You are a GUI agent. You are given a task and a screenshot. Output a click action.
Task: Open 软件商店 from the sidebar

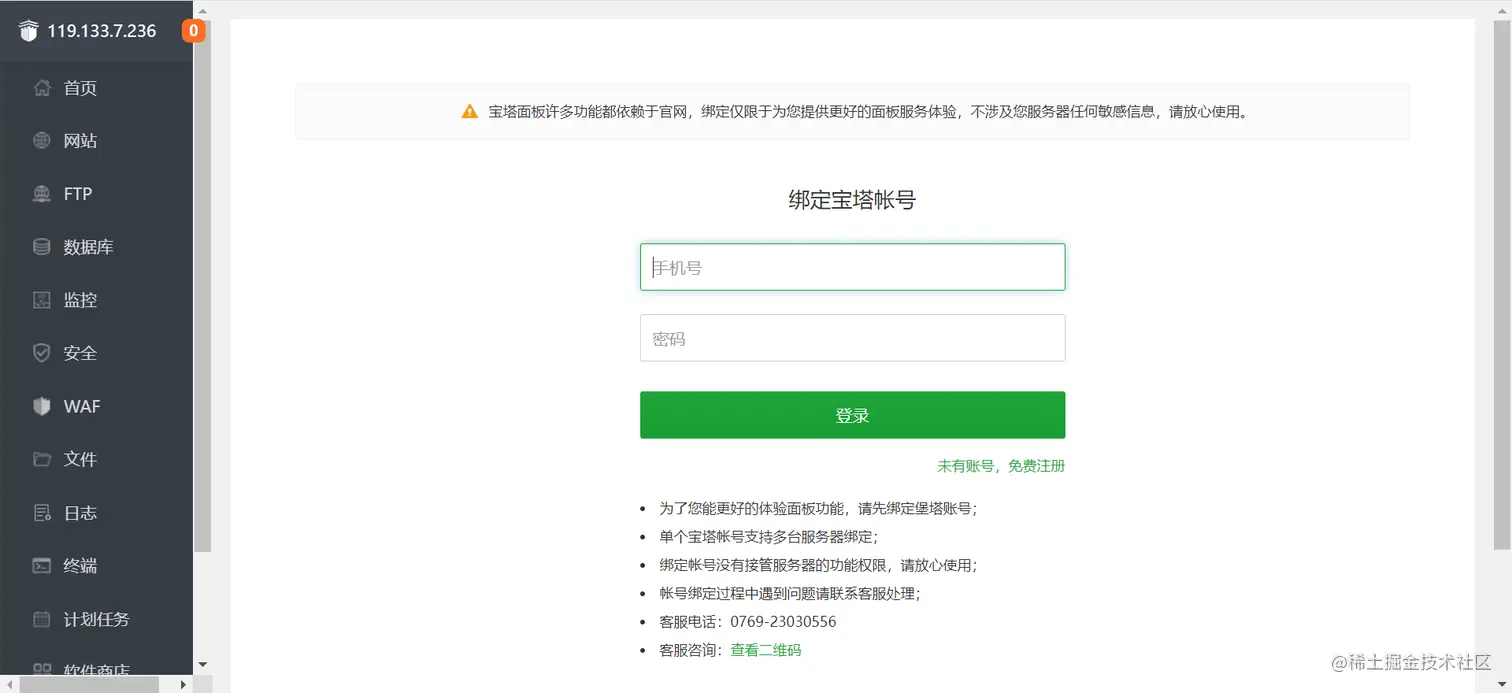tap(96, 669)
